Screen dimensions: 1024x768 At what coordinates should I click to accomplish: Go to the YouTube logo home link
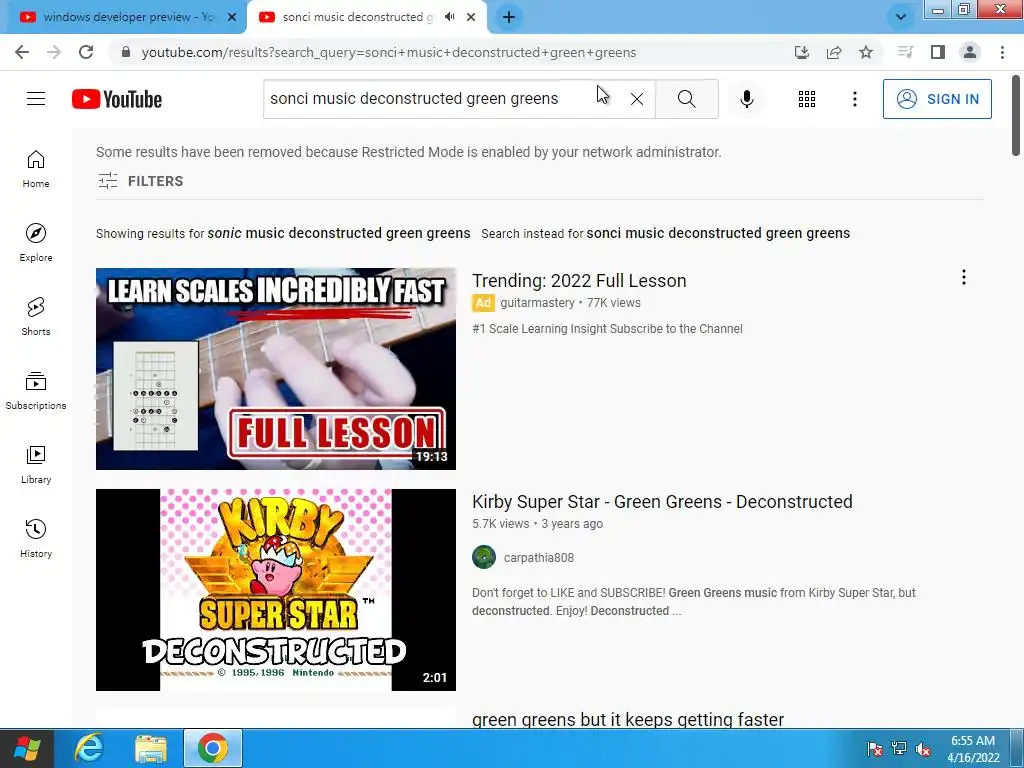pos(117,99)
